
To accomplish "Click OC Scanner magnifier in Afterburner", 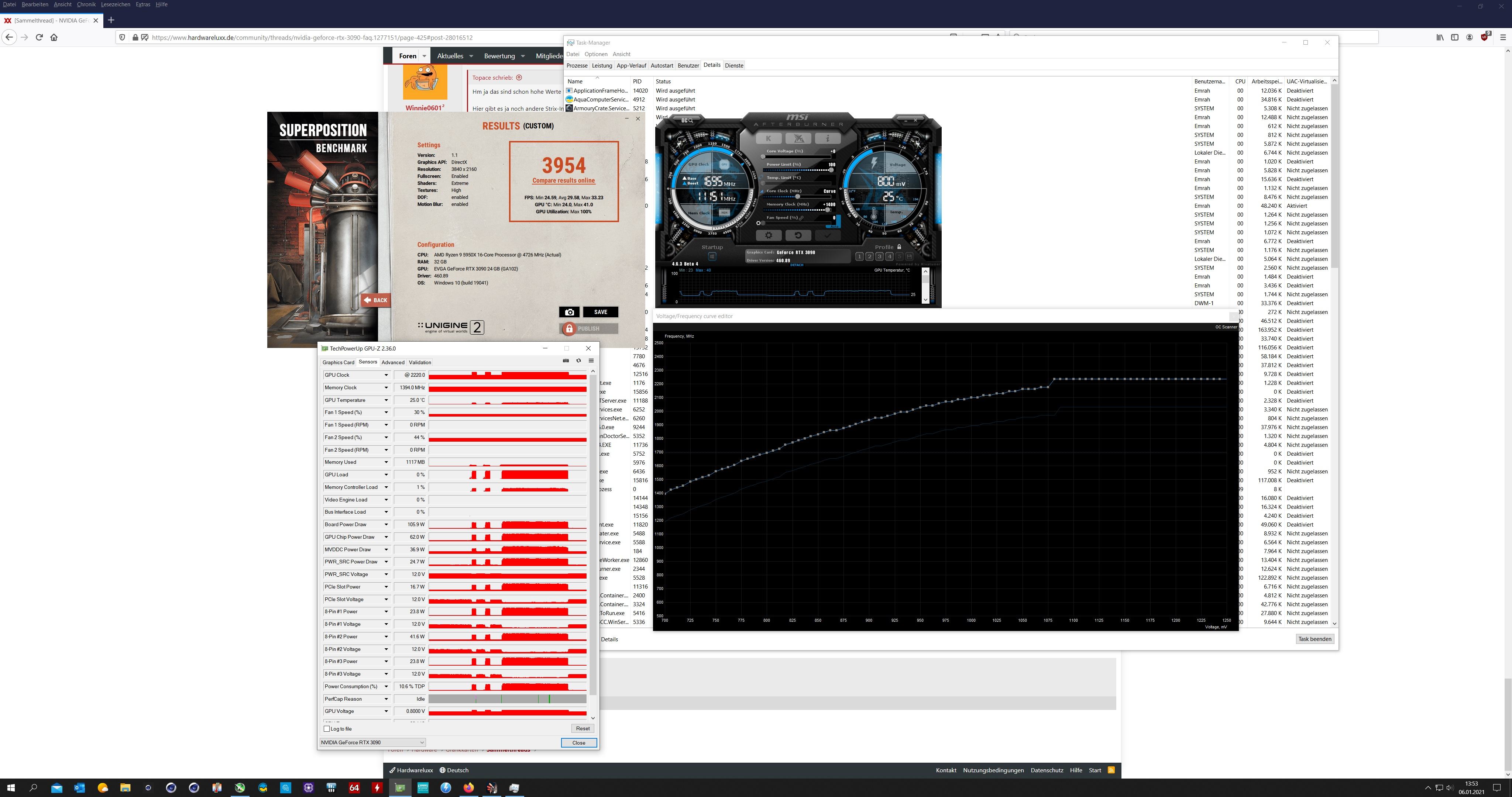I will tap(687, 120).
